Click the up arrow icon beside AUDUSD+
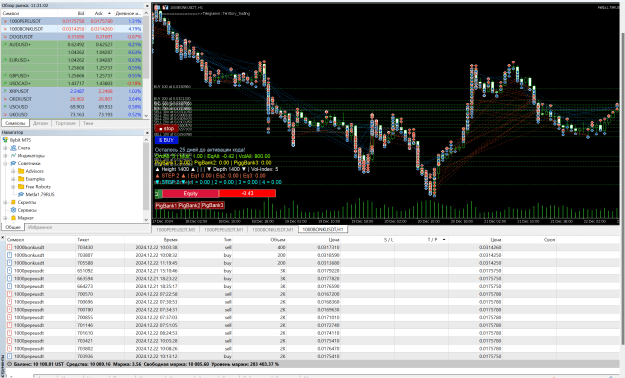This screenshot has height=378, width=625. (x=5, y=45)
